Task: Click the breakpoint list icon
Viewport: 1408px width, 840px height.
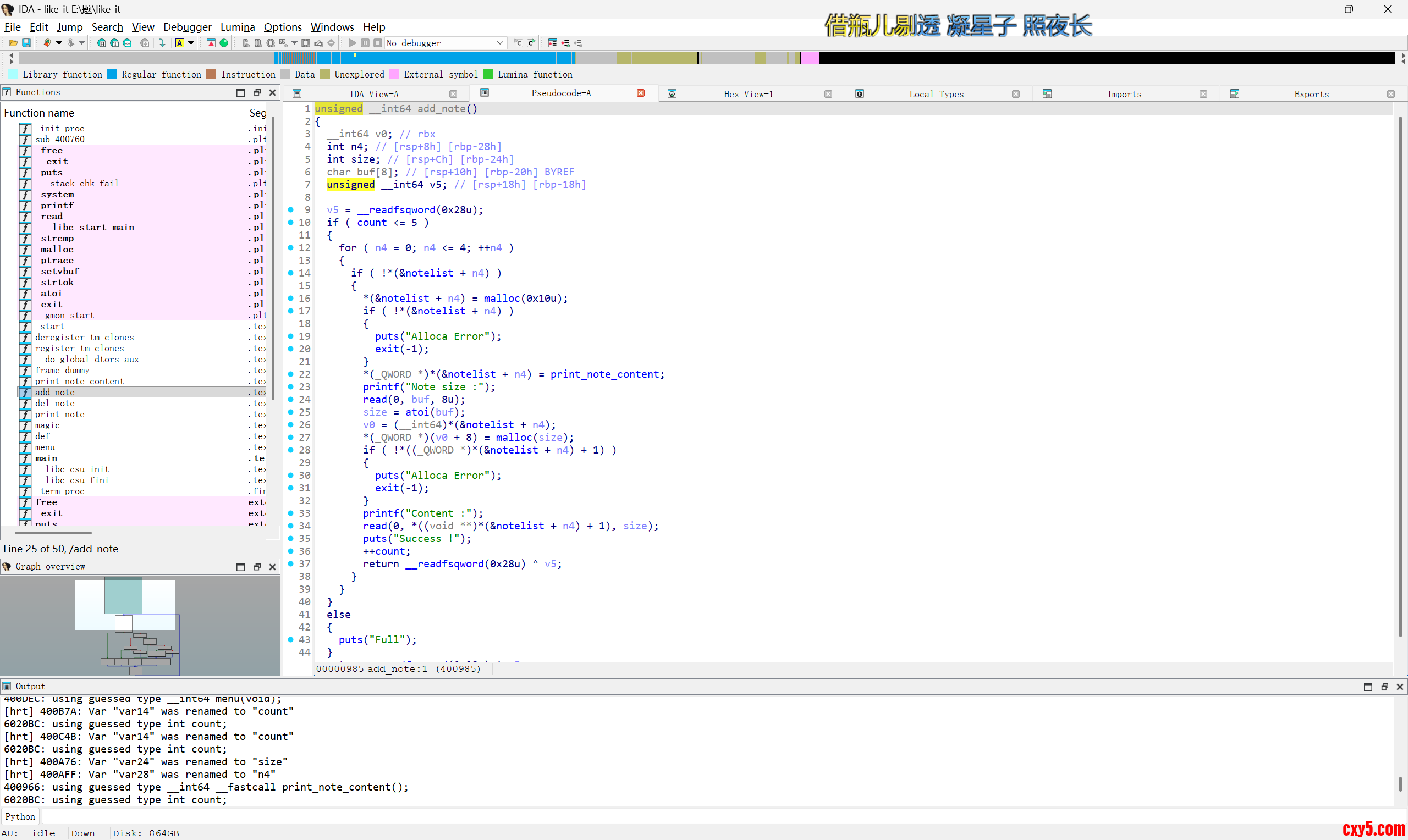Action: [x=553, y=43]
